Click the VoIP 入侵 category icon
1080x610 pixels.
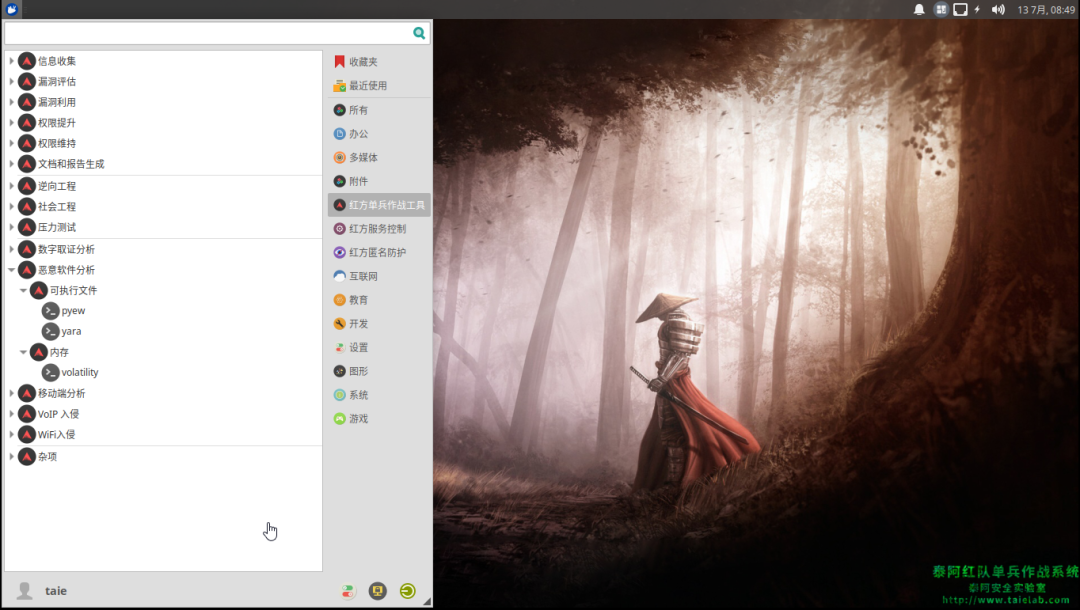[x=27, y=414]
